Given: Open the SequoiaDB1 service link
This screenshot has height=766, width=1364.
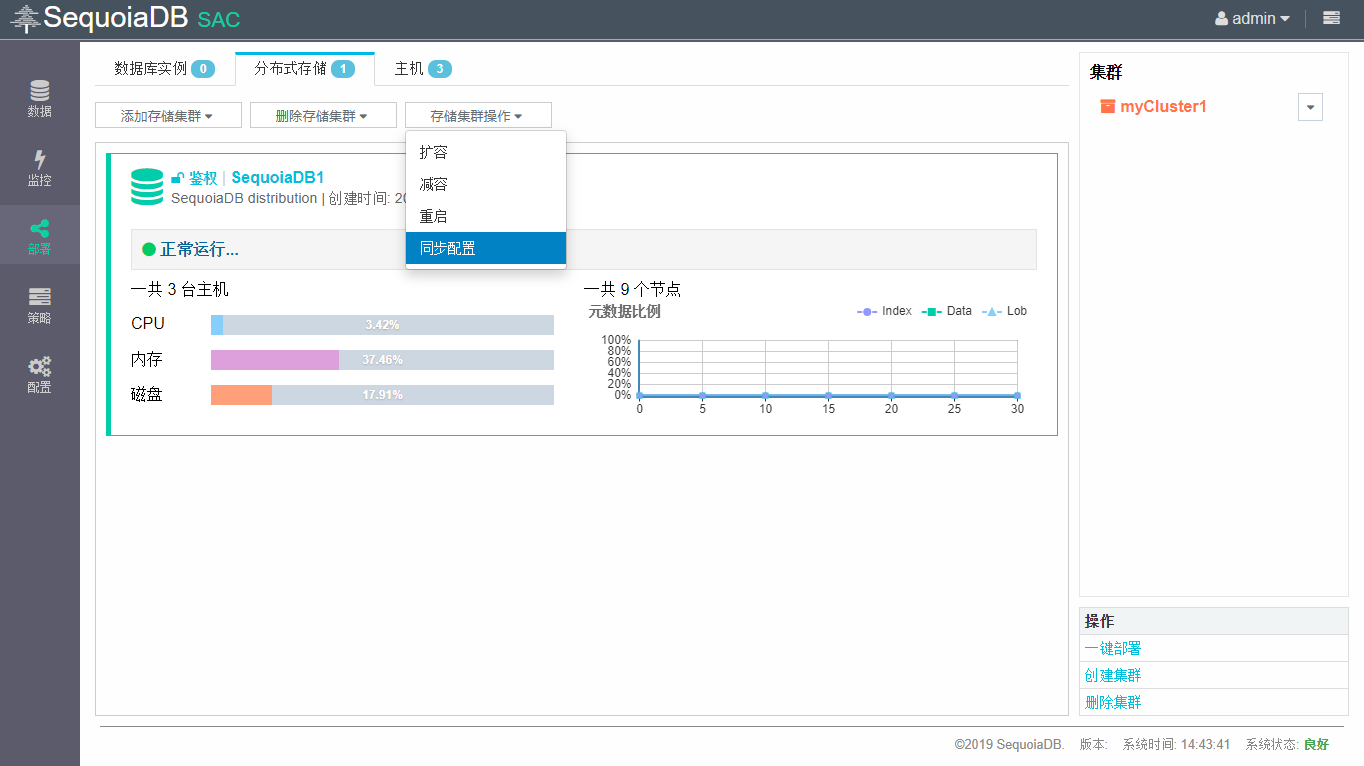Looking at the screenshot, I should pos(278,178).
